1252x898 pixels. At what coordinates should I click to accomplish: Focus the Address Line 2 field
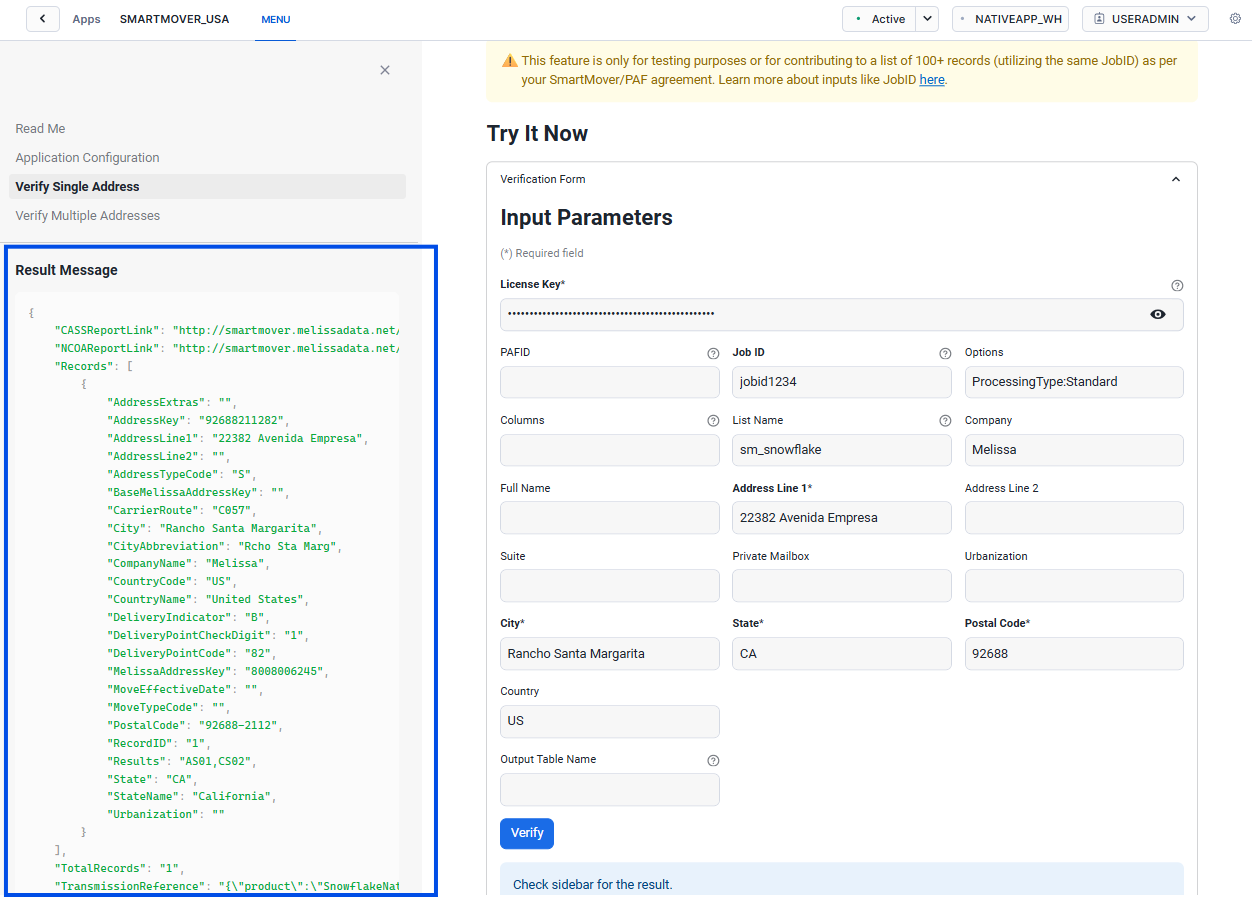(x=1074, y=518)
